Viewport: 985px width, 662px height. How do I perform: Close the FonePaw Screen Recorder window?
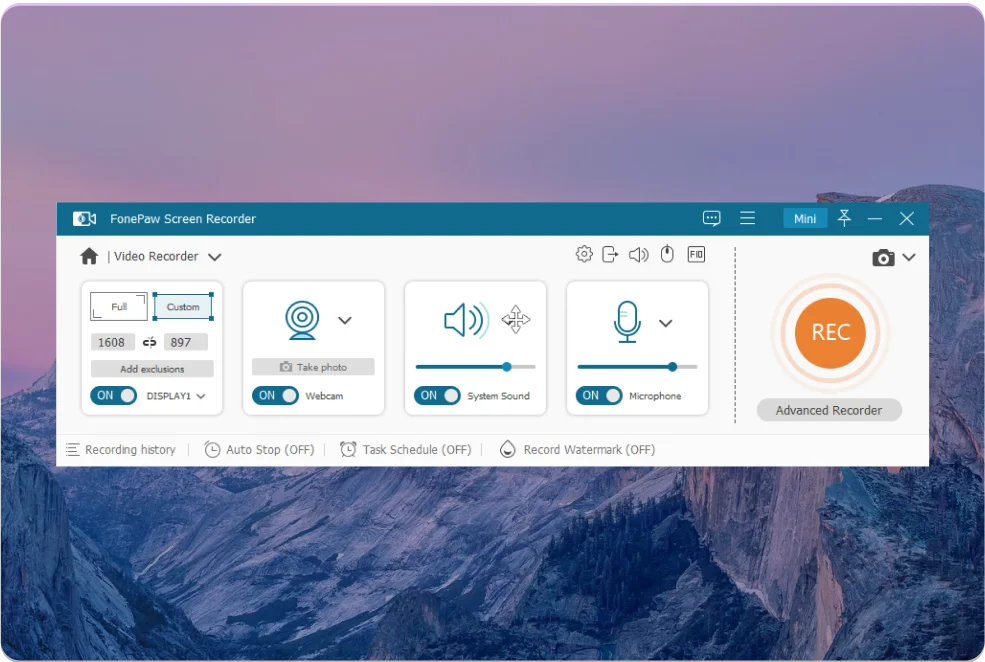click(906, 219)
